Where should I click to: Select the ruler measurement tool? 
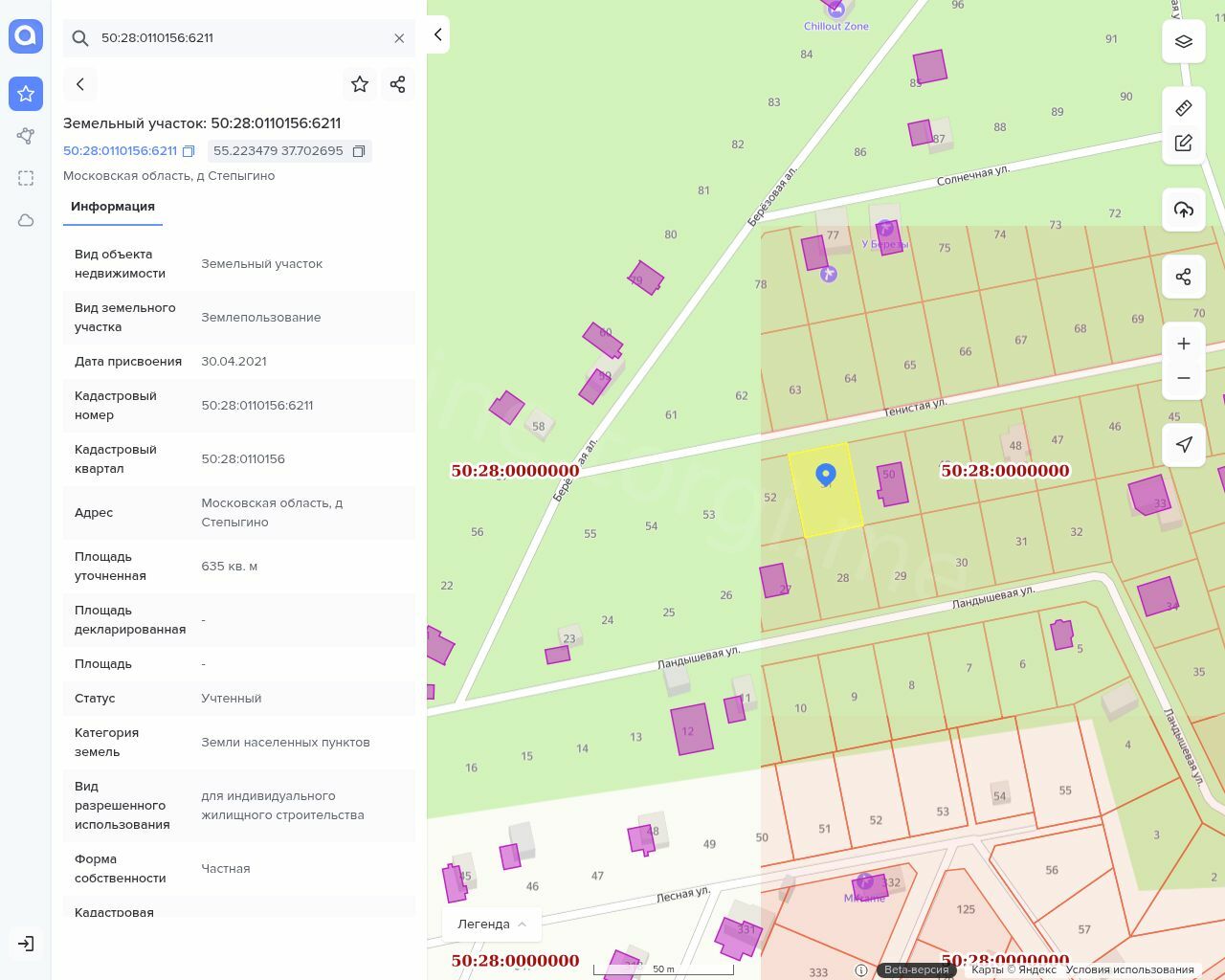pyautogui.click(x=1184, y=108)
